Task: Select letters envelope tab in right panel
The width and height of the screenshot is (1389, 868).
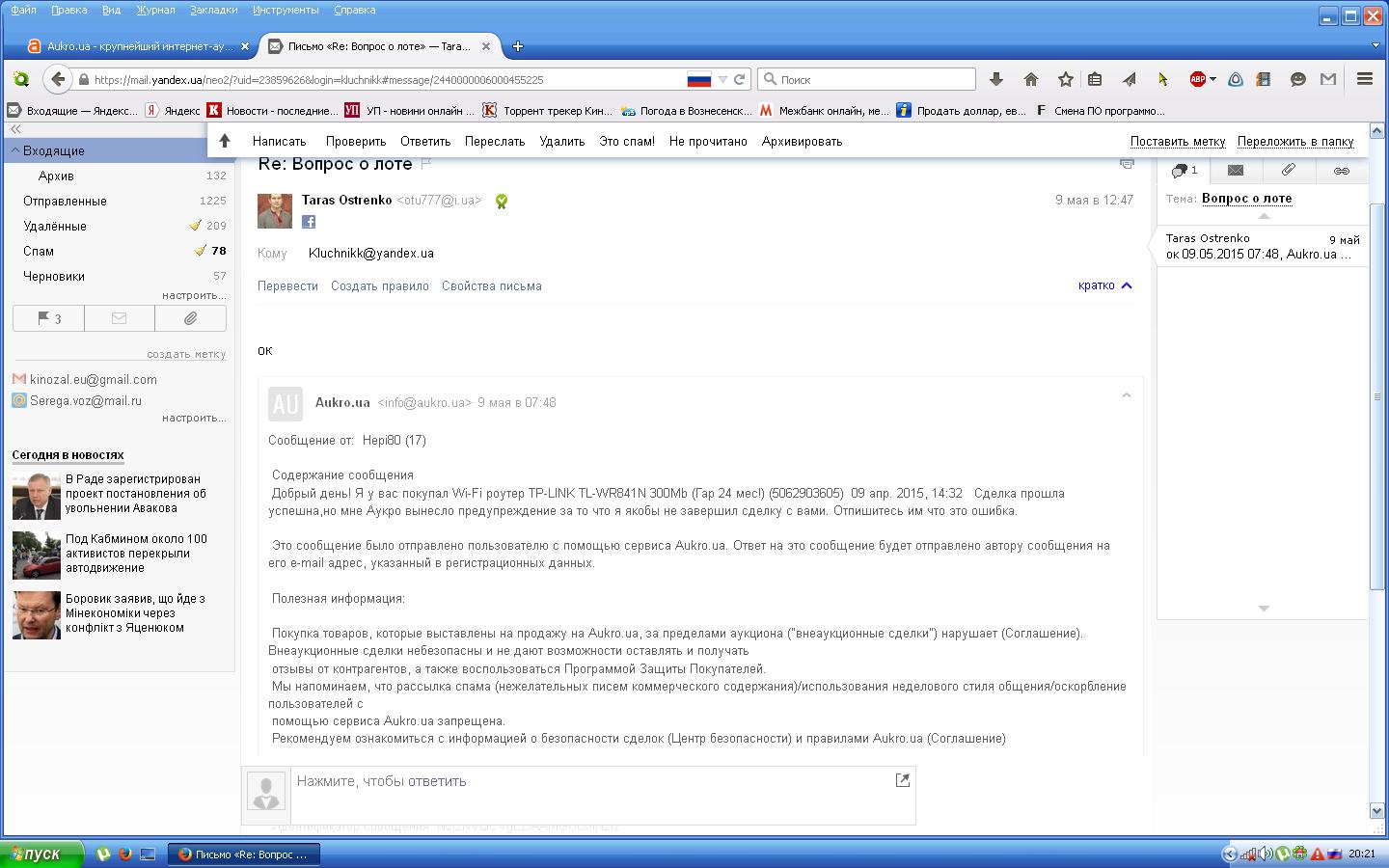Action: coord(1236,171)
